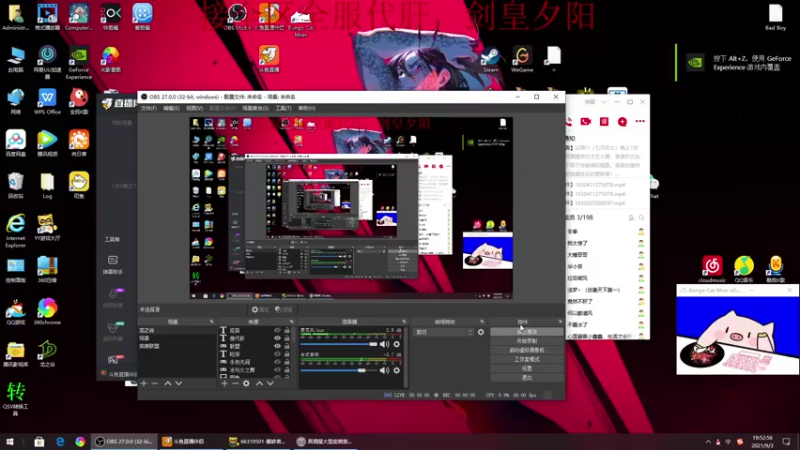Screen dimensions: 800x450
Task: Mute the 麦克风/Aux channel speaker
Action: 384,344
